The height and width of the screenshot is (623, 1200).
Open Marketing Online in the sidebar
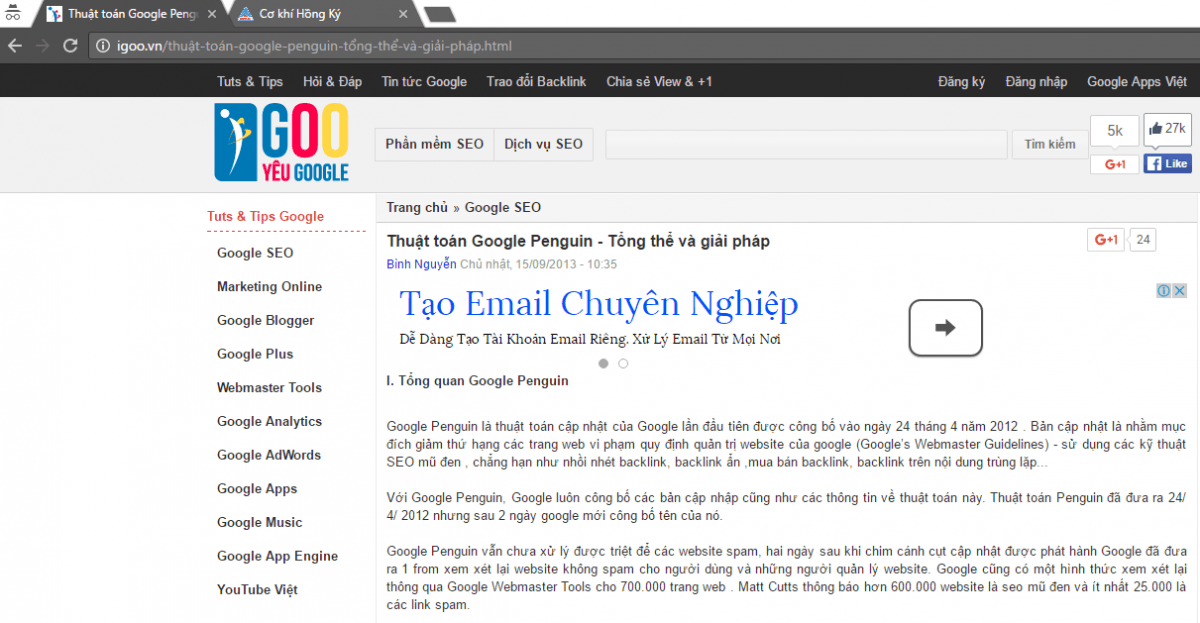point(269,286)
